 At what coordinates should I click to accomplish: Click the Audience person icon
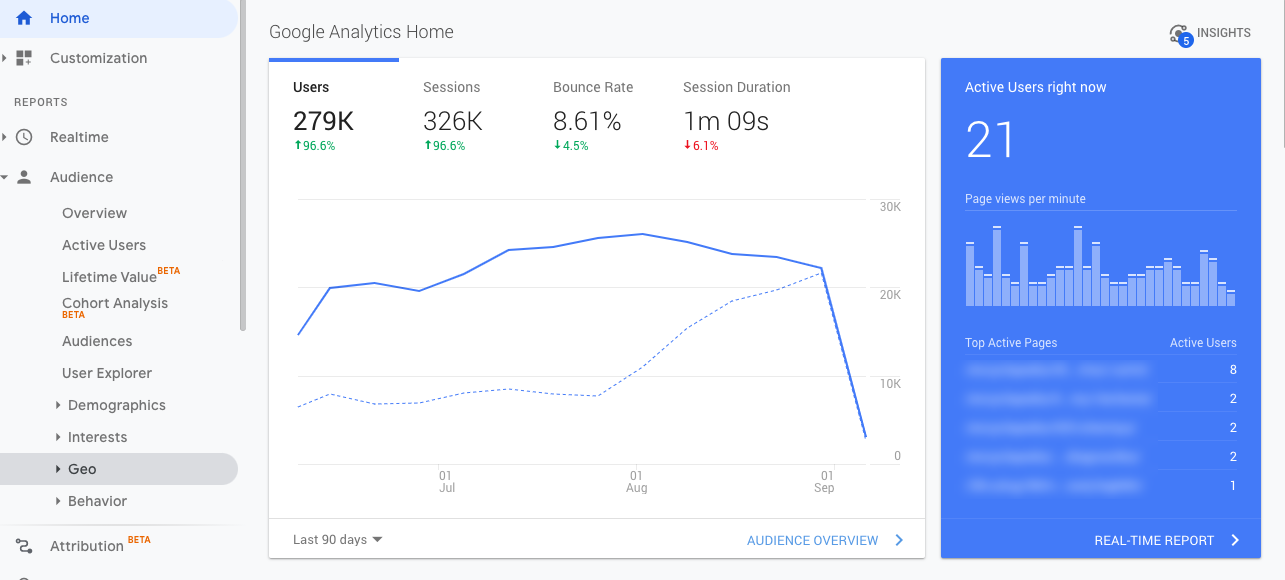tap(24, 177)
